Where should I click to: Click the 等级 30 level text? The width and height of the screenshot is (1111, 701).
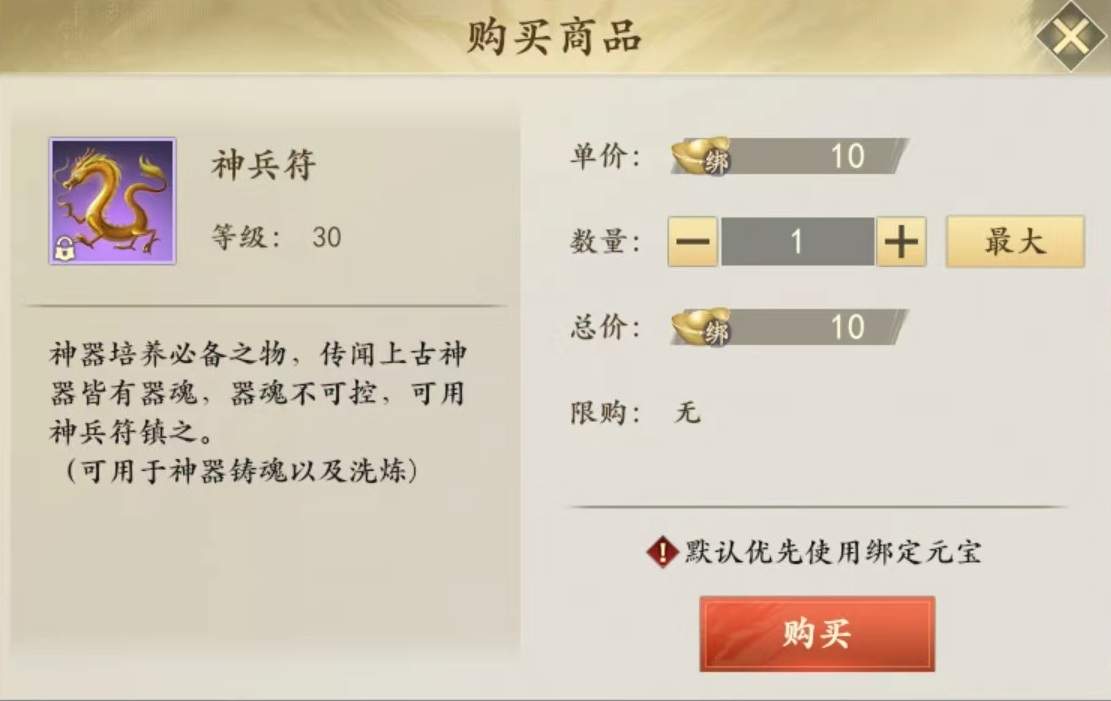(276, 237)
